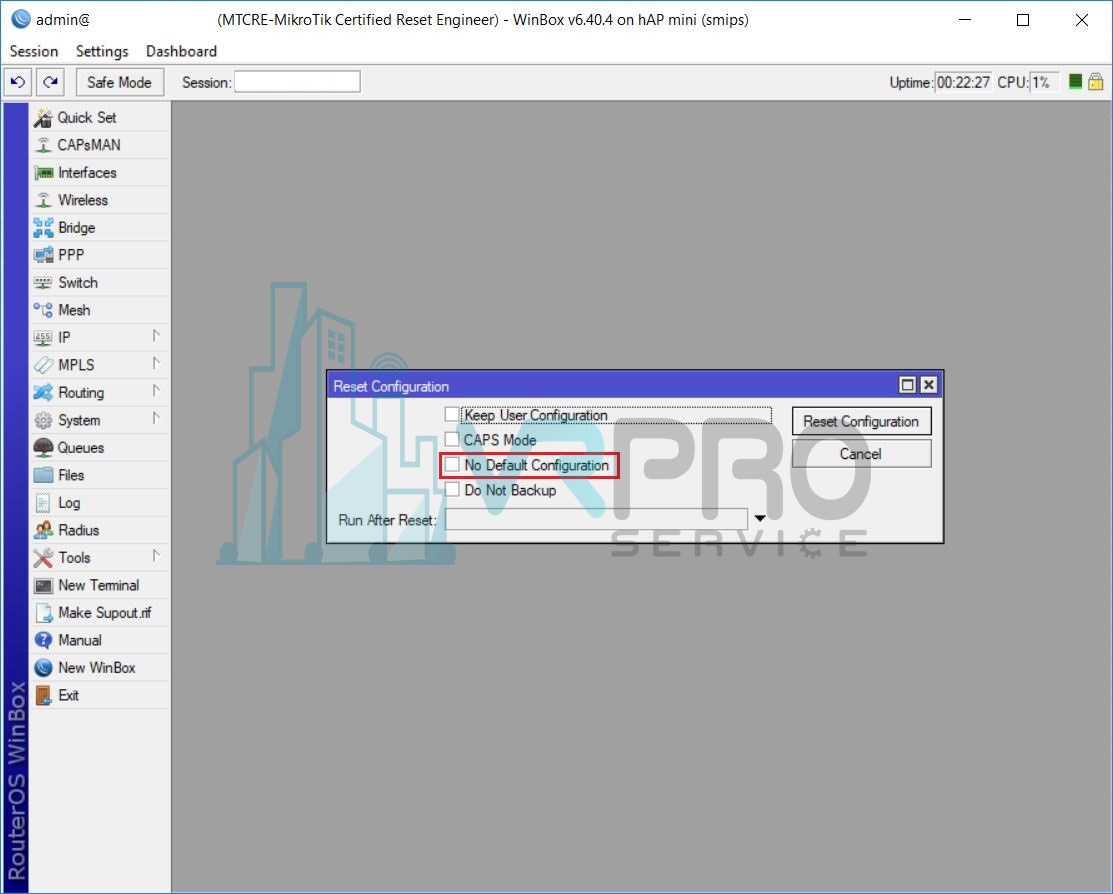Expand the MPLS submenu arrow
Viewport: 1113px width, 894px height.
(156, 364)
